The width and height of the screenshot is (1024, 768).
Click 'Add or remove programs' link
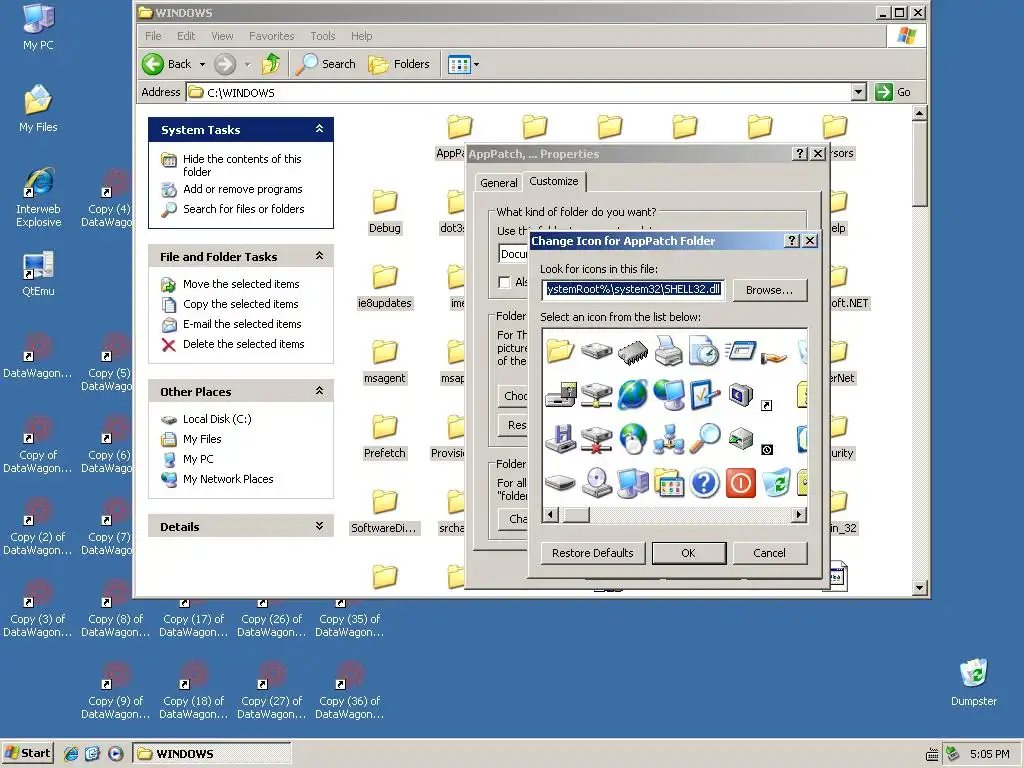tap(242, 189)
